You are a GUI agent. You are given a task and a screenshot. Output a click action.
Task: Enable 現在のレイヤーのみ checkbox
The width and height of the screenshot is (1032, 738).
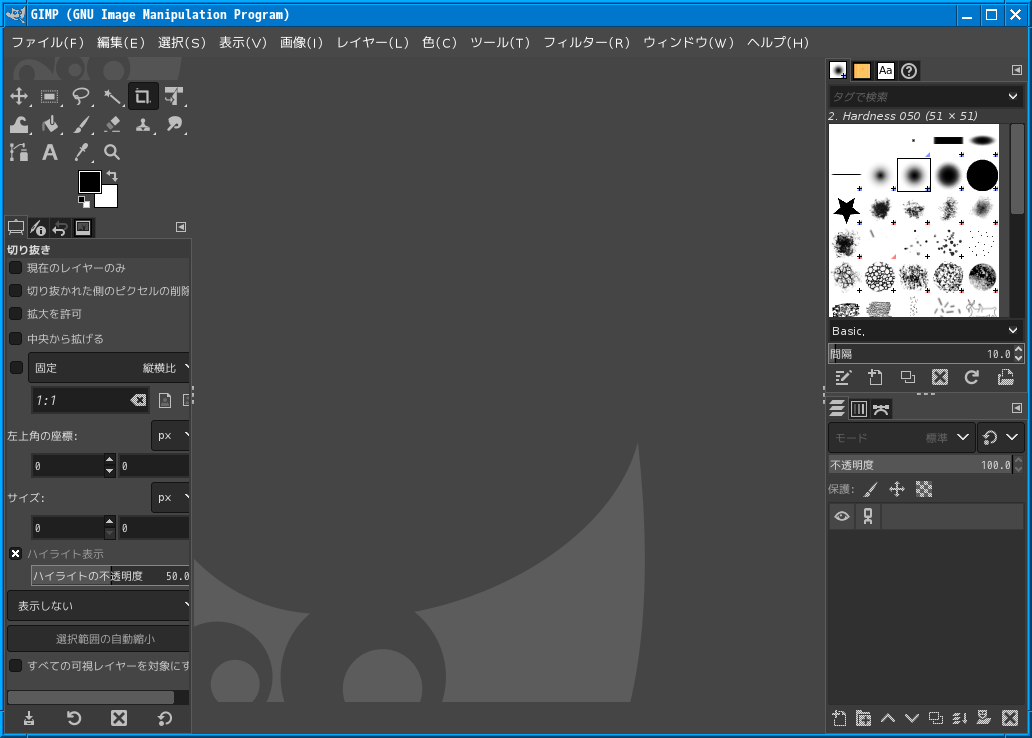(x=16, y=268)
